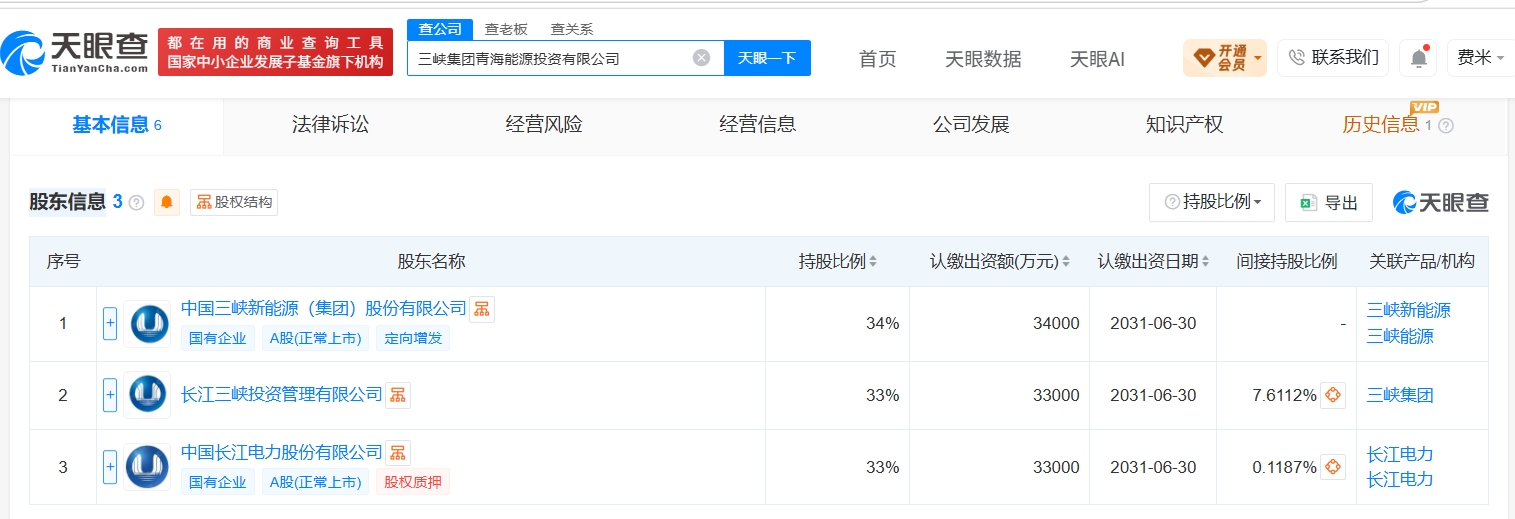The width and height of the screenshot is (1515, 519).
Task: Click 股权结构 button
Action: [x=234, y=202]
